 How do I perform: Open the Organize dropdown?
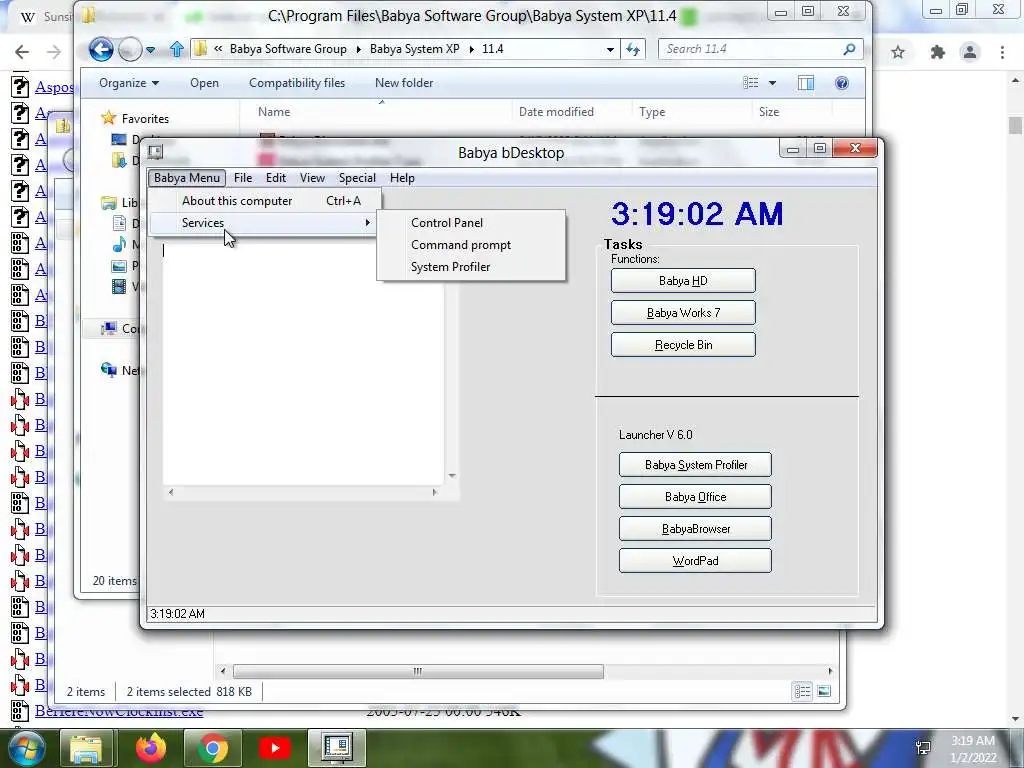(129, 83)
